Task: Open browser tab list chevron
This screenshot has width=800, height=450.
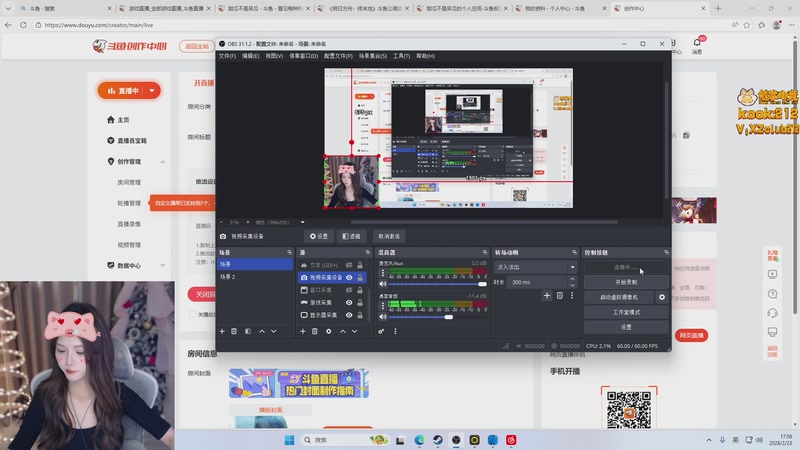Action: coord(8,8)
